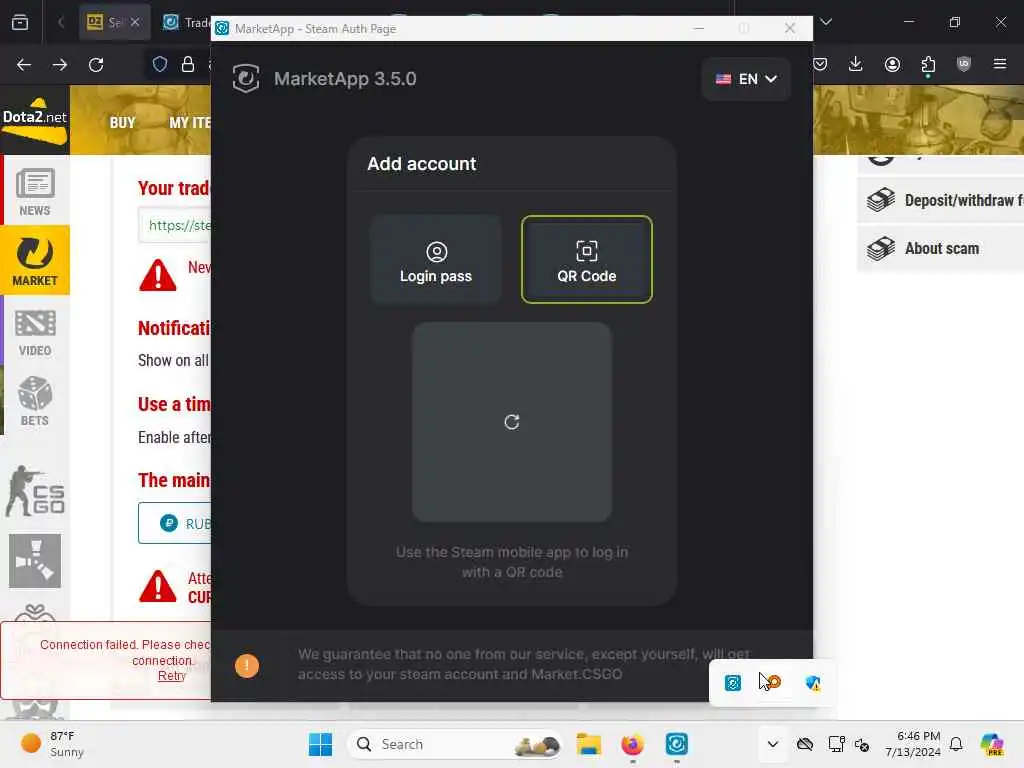Close the MarketApp Steam Auth window

[790, 28]
